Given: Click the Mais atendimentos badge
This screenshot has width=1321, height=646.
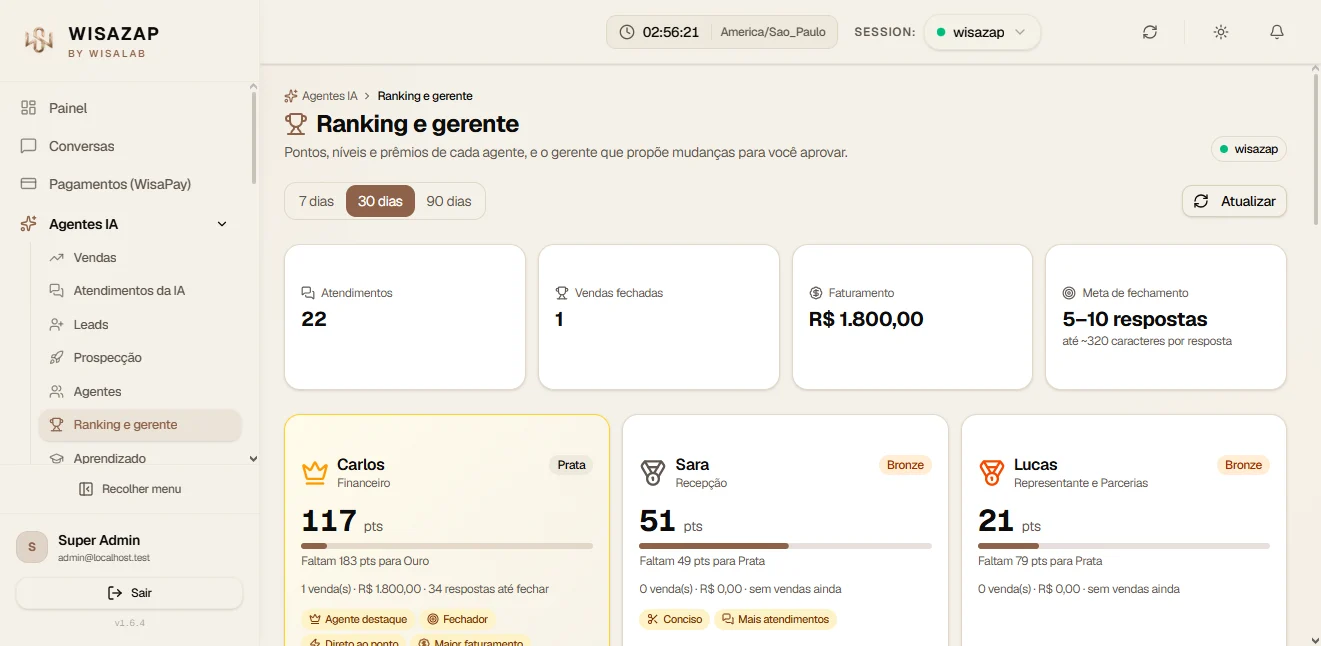Looking at the screenshot, I should click(775, 619).
